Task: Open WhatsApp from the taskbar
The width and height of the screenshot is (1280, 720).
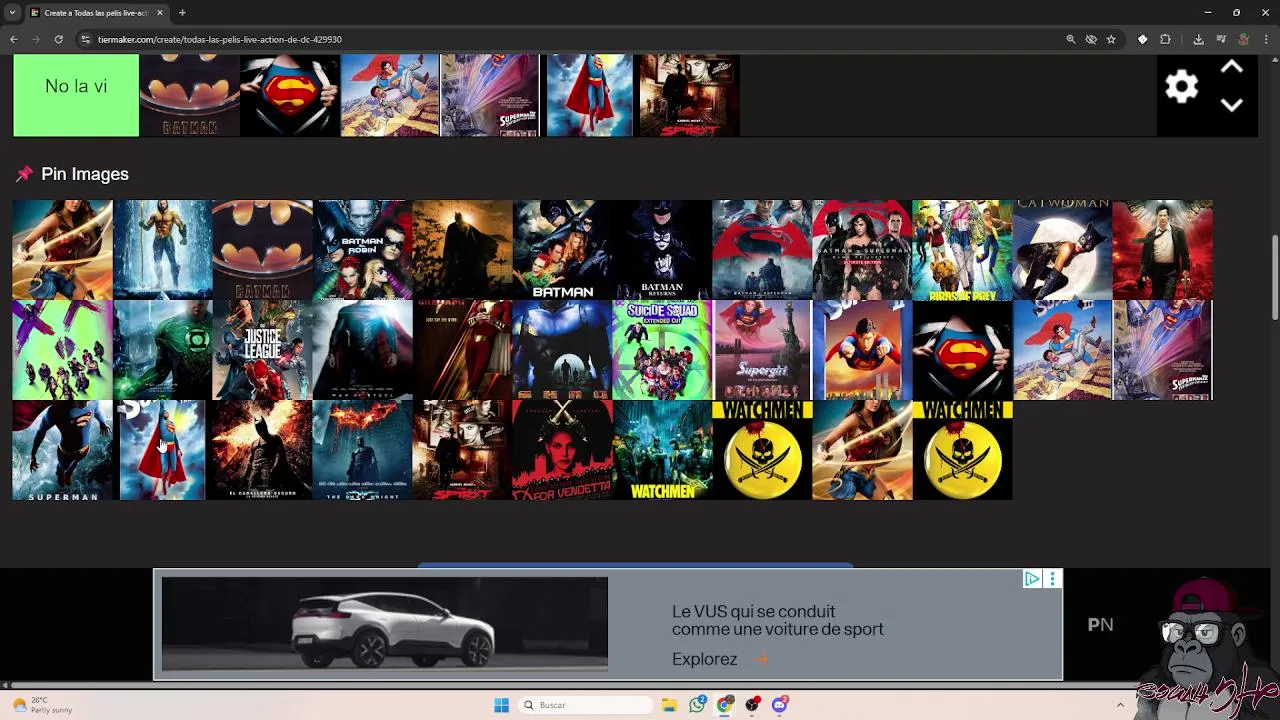Action: (697, 705)
